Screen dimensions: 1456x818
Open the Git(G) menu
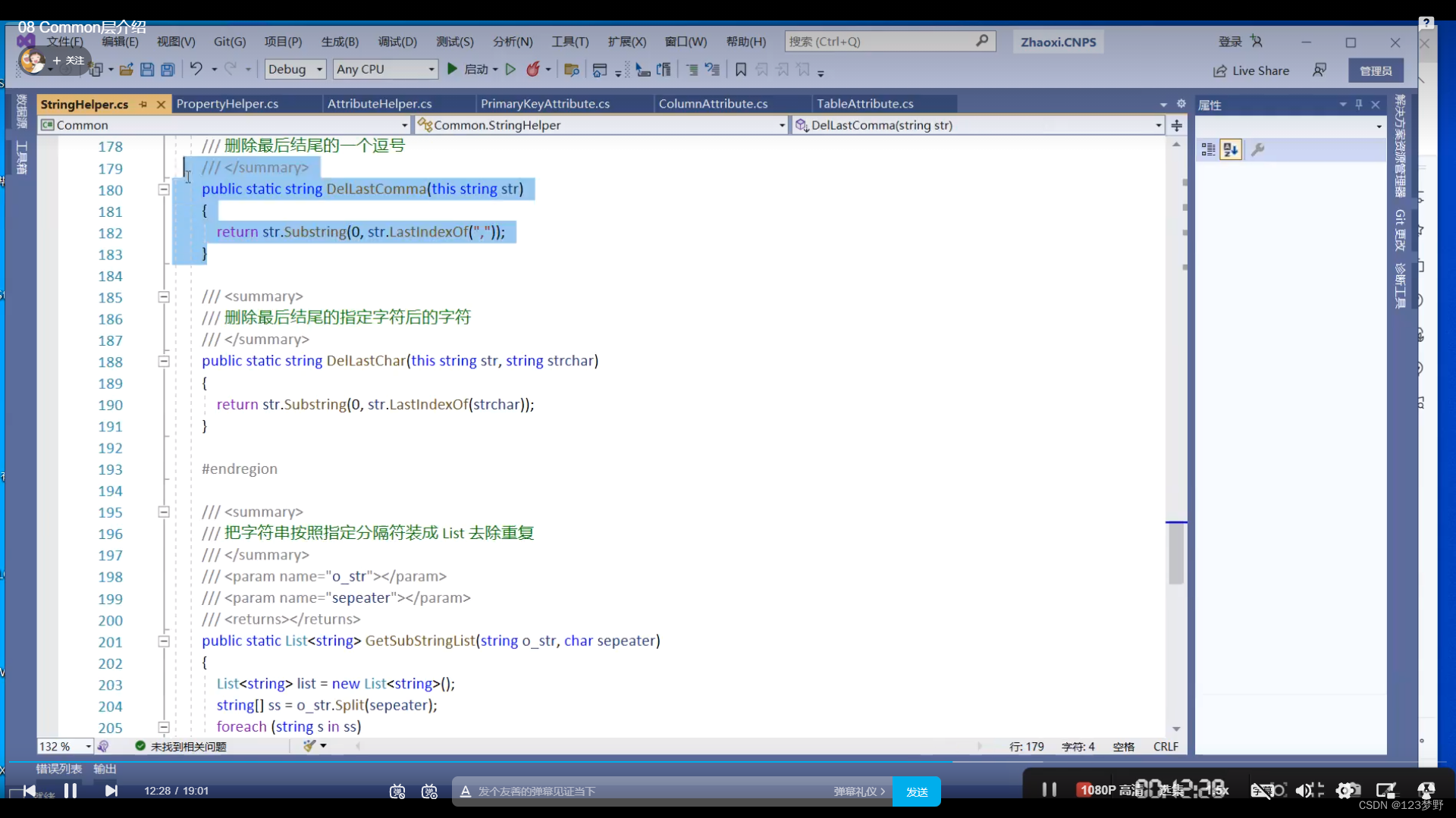click(x=230, y=42)
